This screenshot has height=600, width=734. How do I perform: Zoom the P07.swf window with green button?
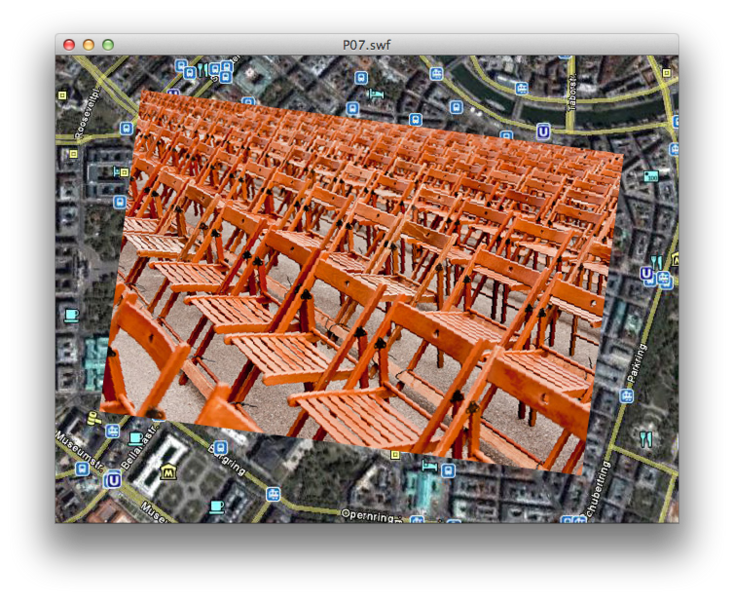point(108,44)
